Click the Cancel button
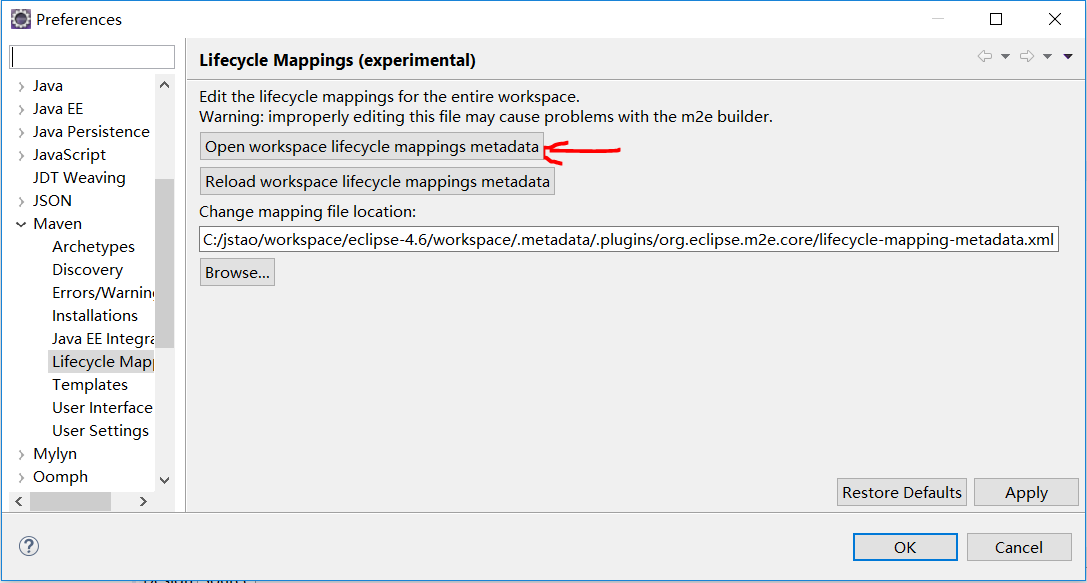This screenshot has height=583, width=1087. 1018,547
